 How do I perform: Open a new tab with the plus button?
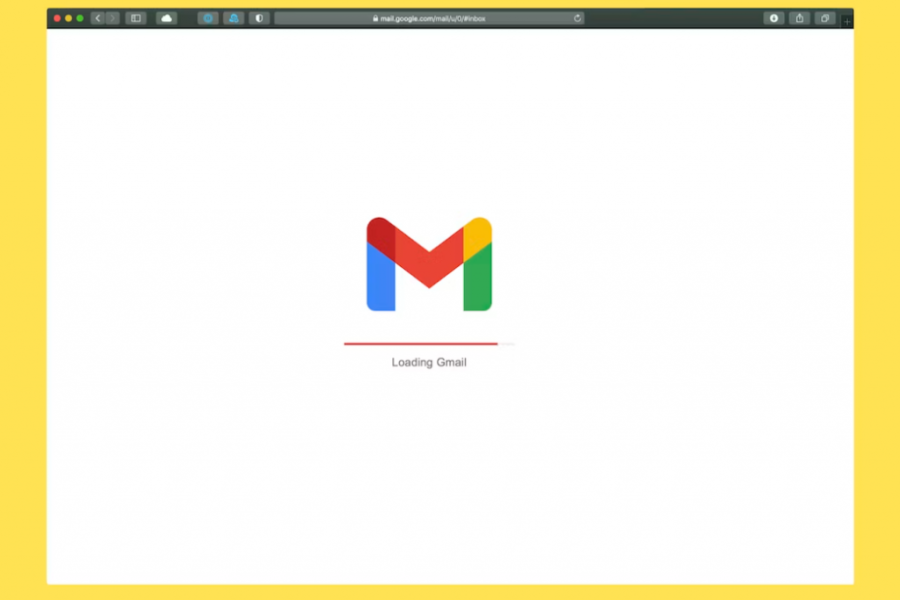(x=845, y=19)
